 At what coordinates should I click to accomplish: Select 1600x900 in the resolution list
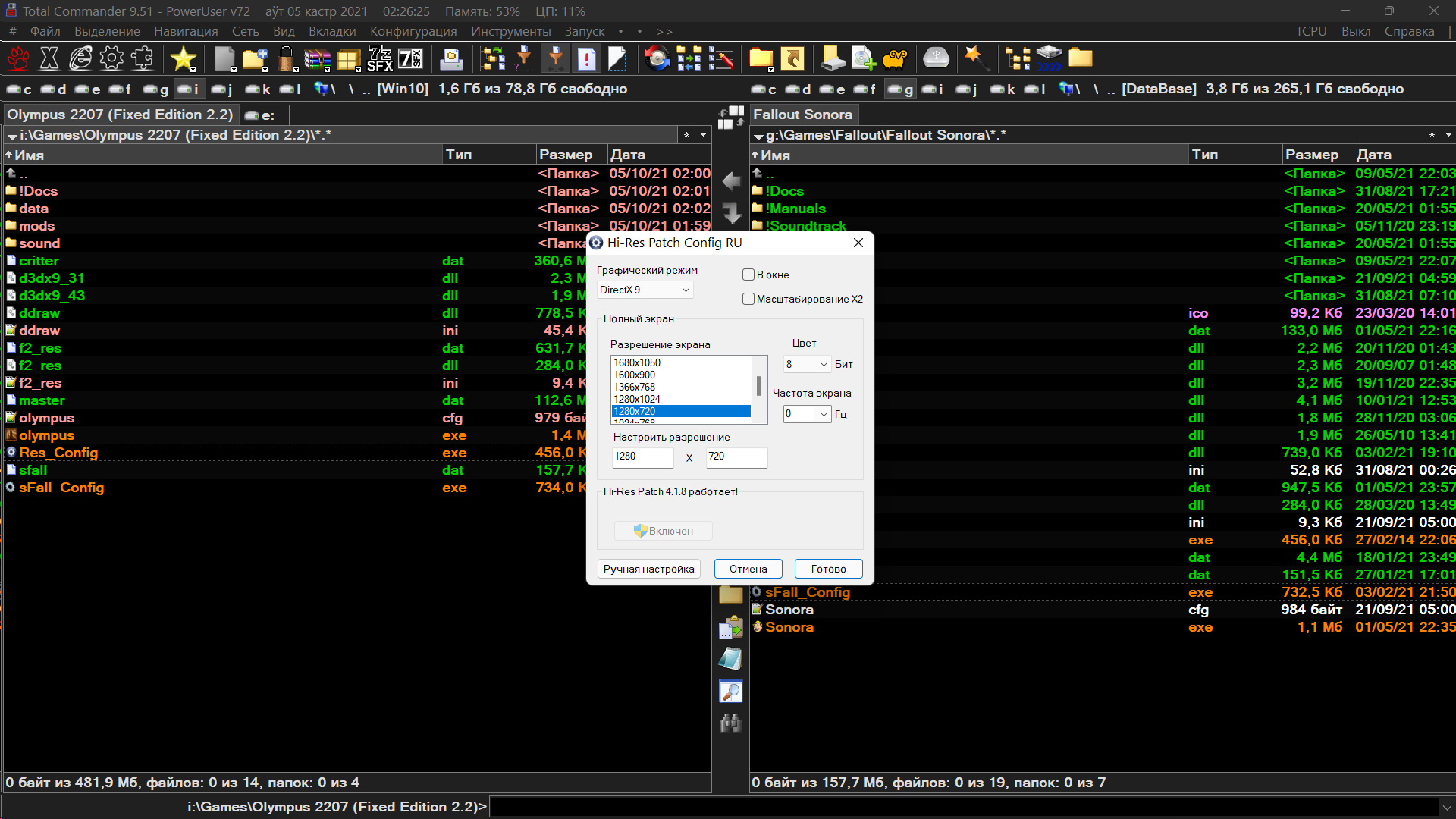point(681,375)
